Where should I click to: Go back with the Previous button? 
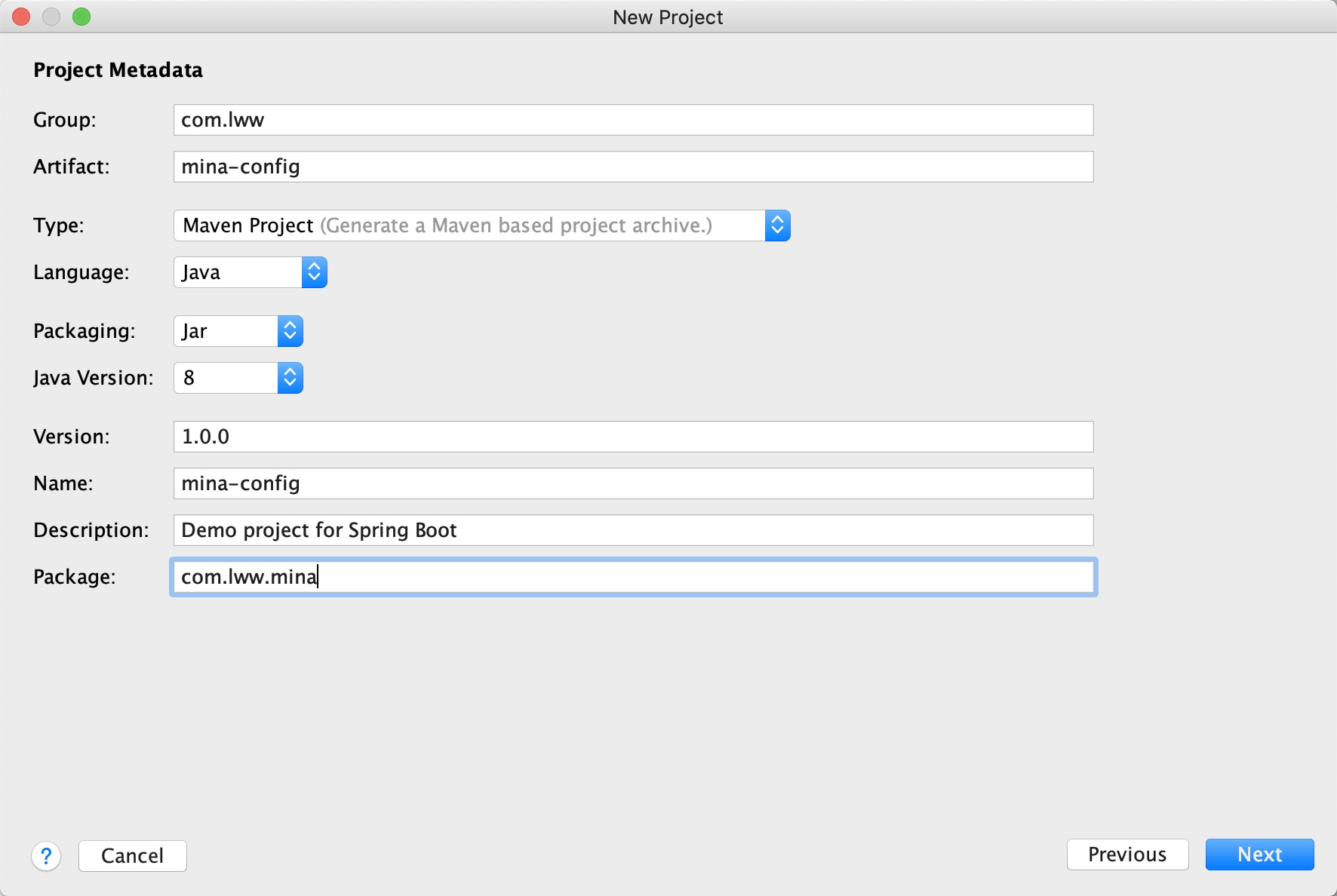coord(1127,855)
